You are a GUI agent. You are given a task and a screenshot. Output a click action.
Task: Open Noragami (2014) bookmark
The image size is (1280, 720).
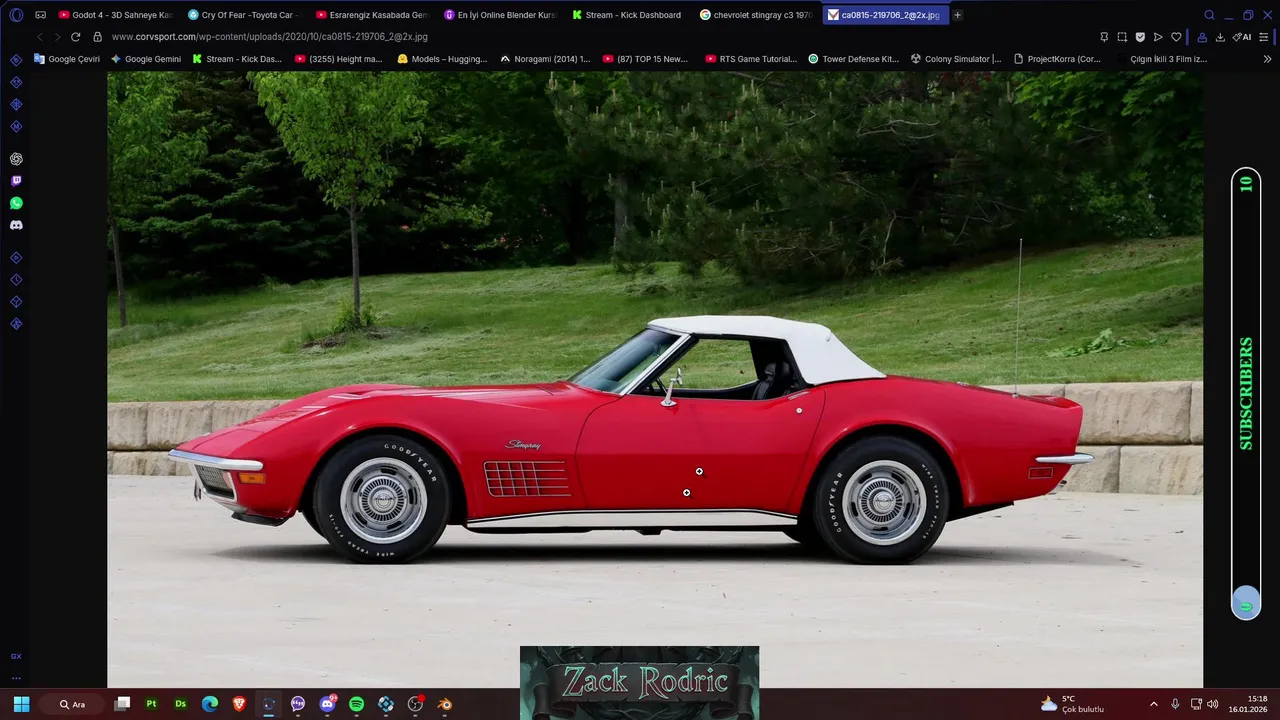click(x=545, y=59)
